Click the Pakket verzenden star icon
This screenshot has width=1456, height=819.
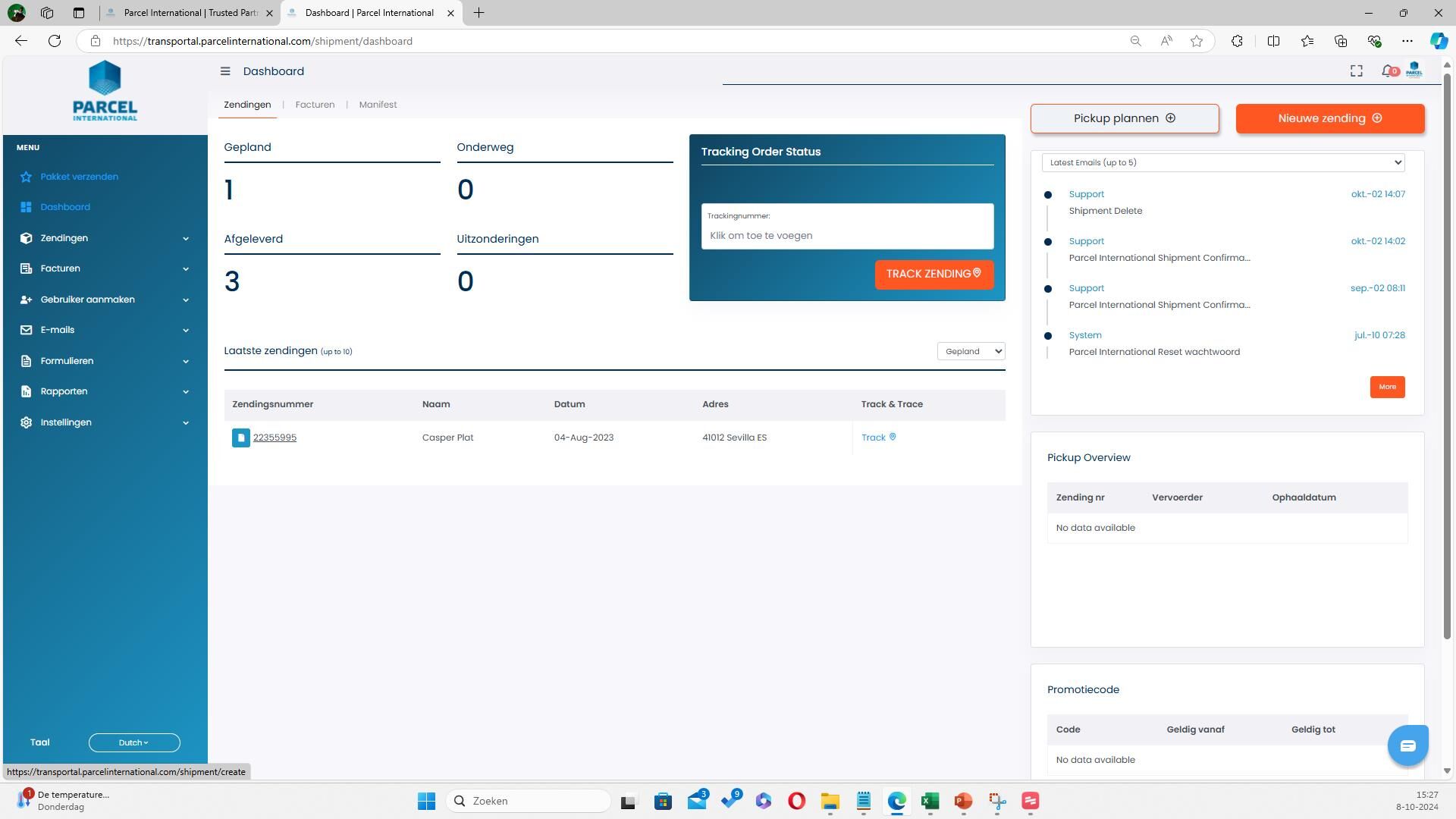point(26,177)
